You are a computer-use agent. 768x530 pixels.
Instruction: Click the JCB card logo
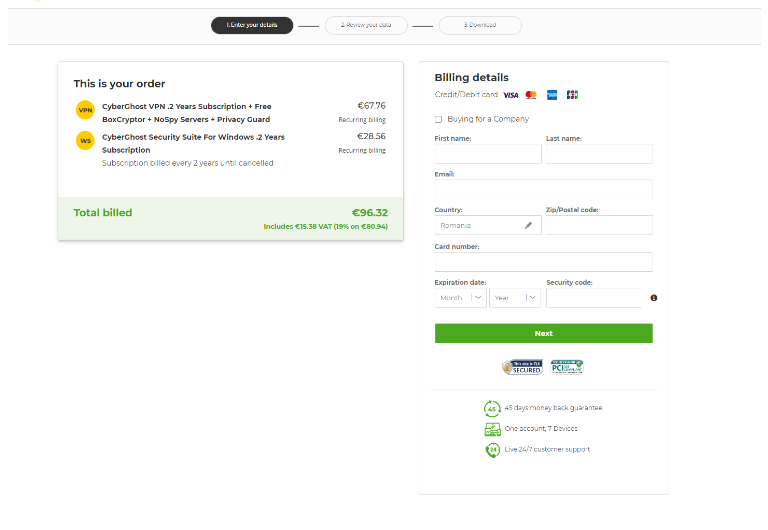coord(572,95)
